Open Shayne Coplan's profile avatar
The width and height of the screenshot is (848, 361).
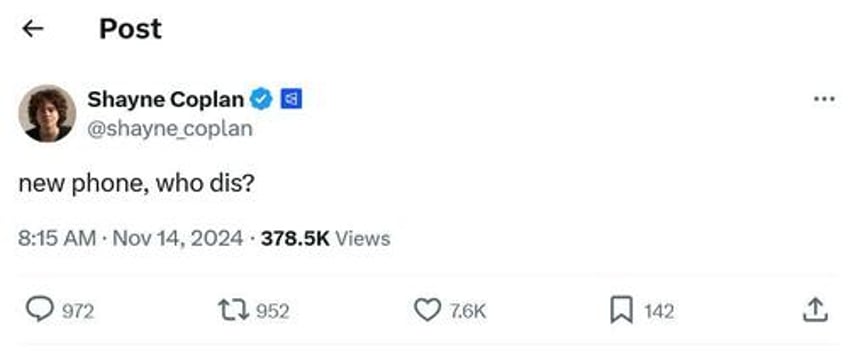pos(47,113)
